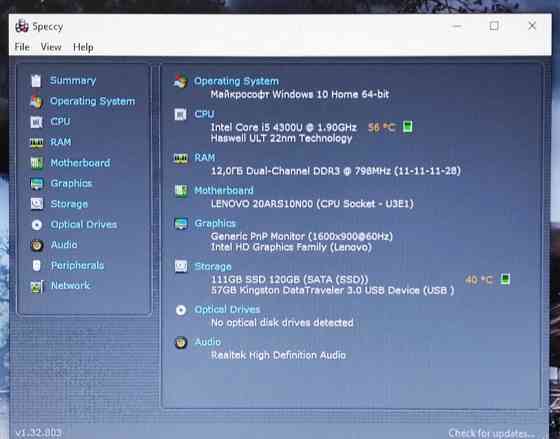Click the 40 °C storage temperature value
560x439 pixels.
coord(479,280)
